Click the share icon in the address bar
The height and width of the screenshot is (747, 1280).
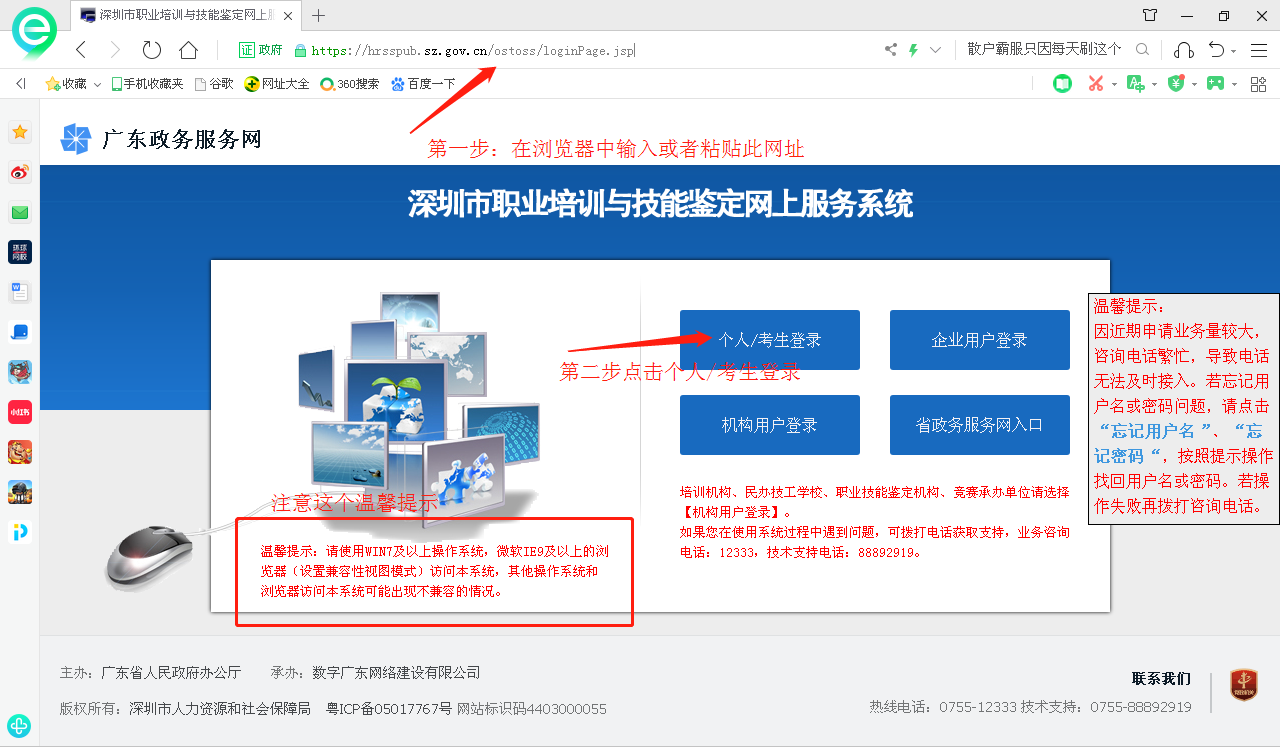(x=891, y=50)
